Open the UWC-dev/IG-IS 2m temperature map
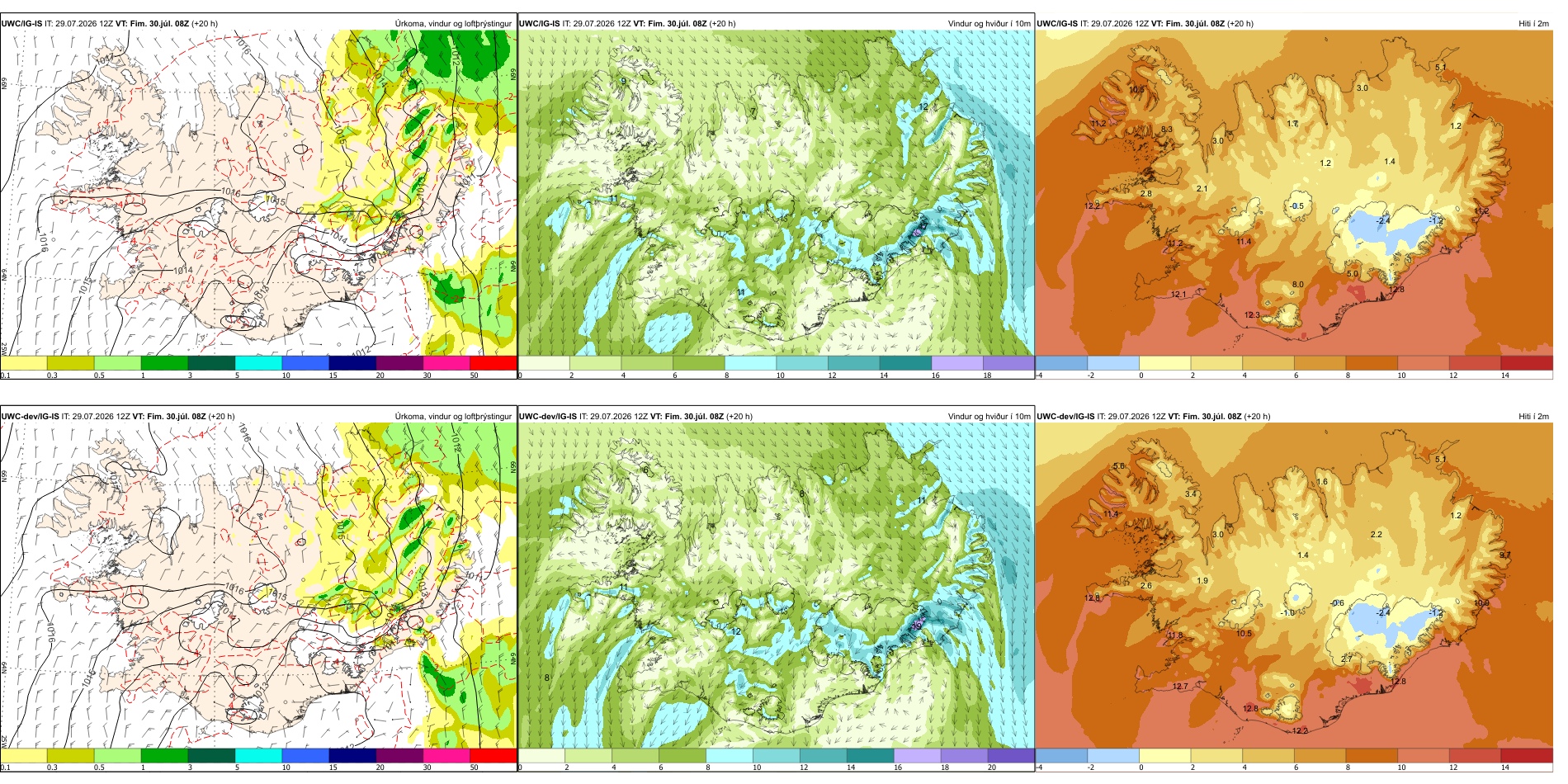1568x784 pixels. point(1294,586)
